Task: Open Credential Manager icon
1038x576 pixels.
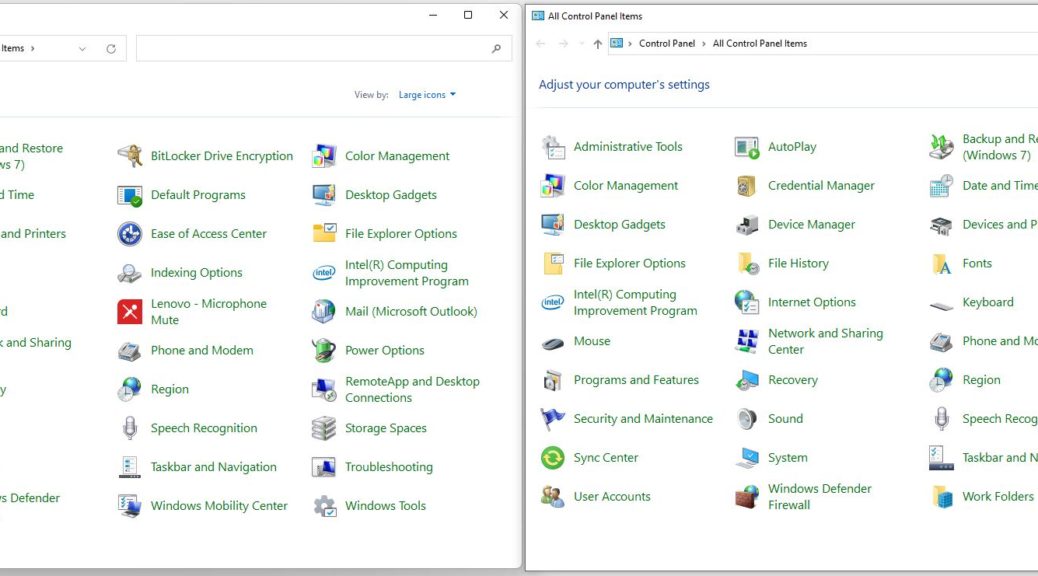Action: (747, 185)
